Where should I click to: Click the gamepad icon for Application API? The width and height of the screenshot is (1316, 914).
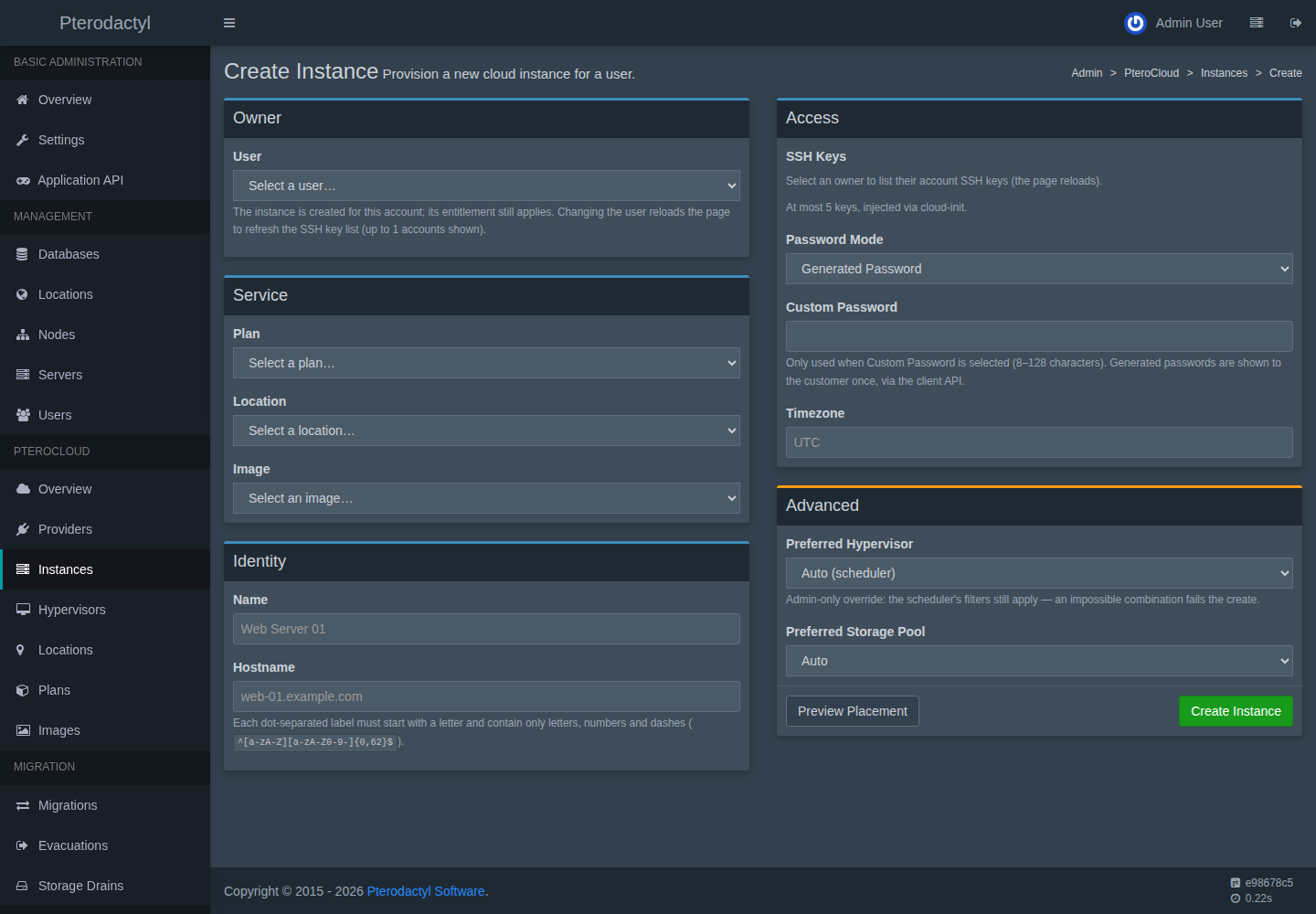[x=23, y=180]
